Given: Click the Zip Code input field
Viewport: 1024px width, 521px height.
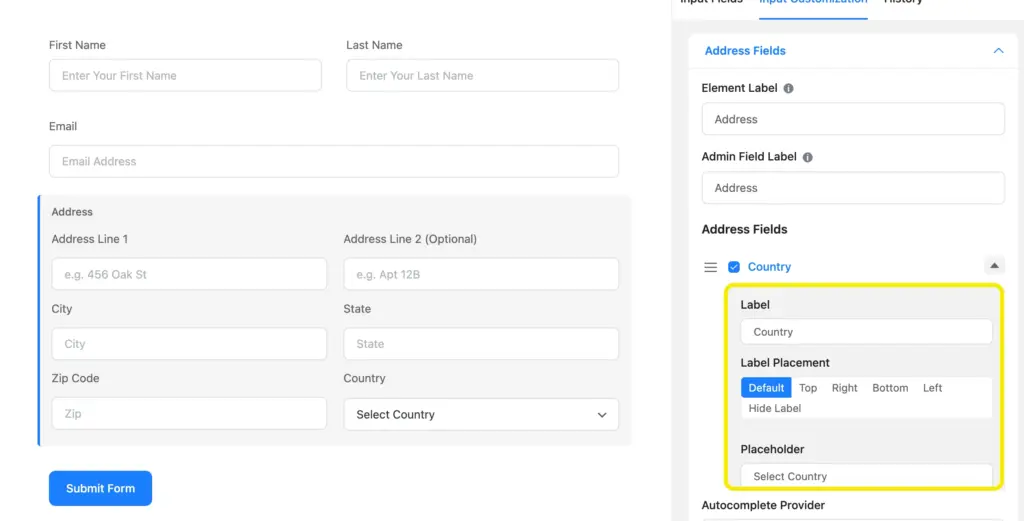Looking at the screenshot, I should click(189, 413).
